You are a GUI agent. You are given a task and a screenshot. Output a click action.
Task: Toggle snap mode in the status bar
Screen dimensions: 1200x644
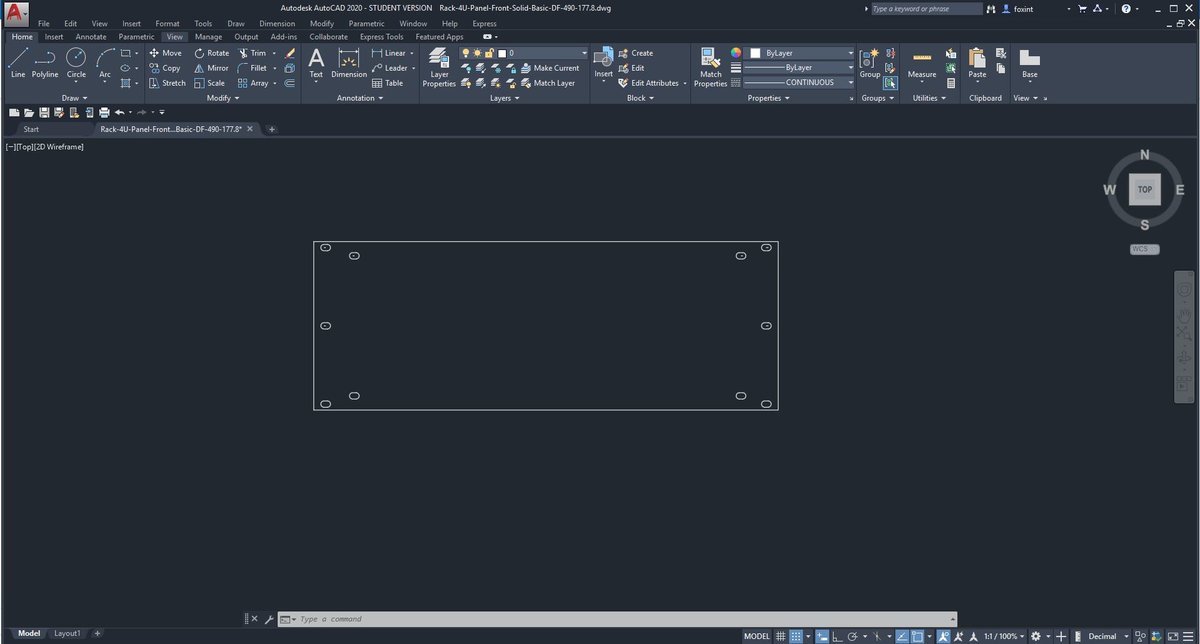coord(797,636)
